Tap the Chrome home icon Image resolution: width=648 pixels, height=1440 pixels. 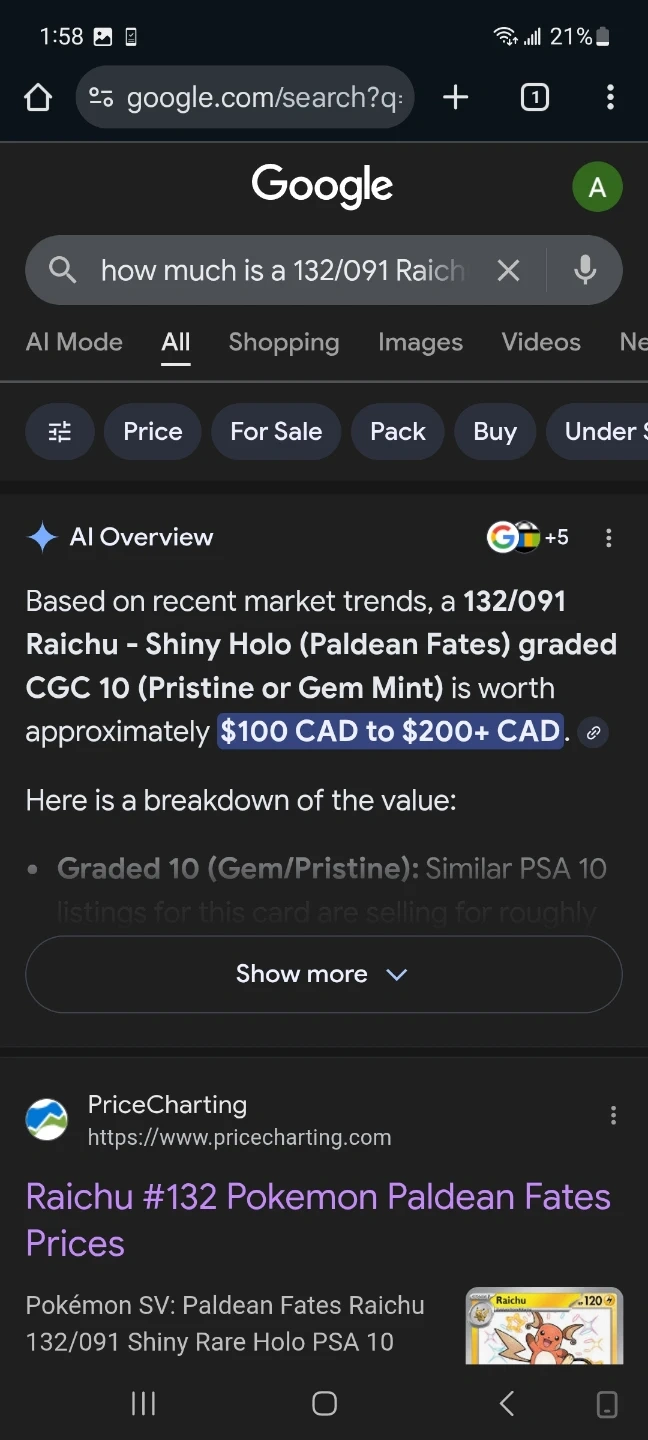tap(38, 97)
